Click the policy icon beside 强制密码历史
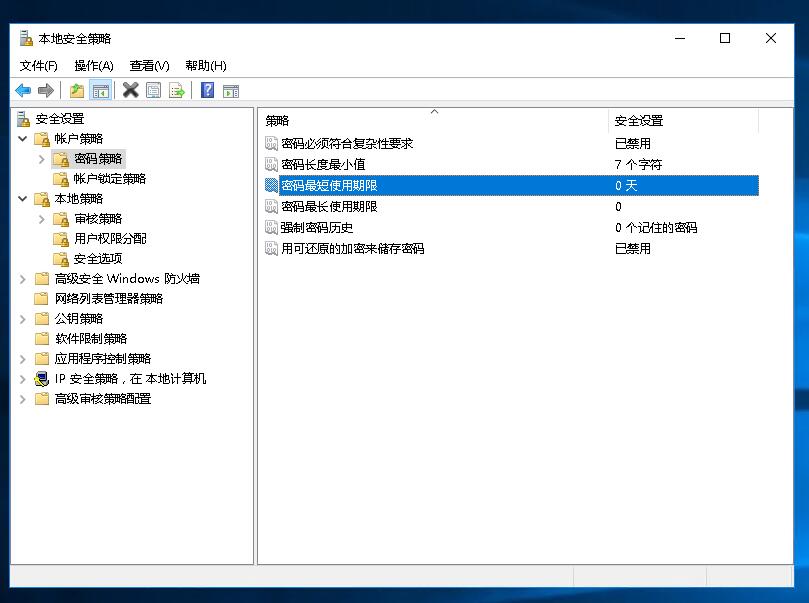This screenshot has height=603, width=809. pos(271,227)
